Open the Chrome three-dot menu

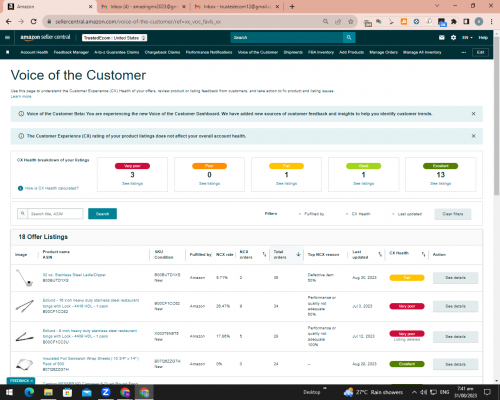(x=491, y=22)
